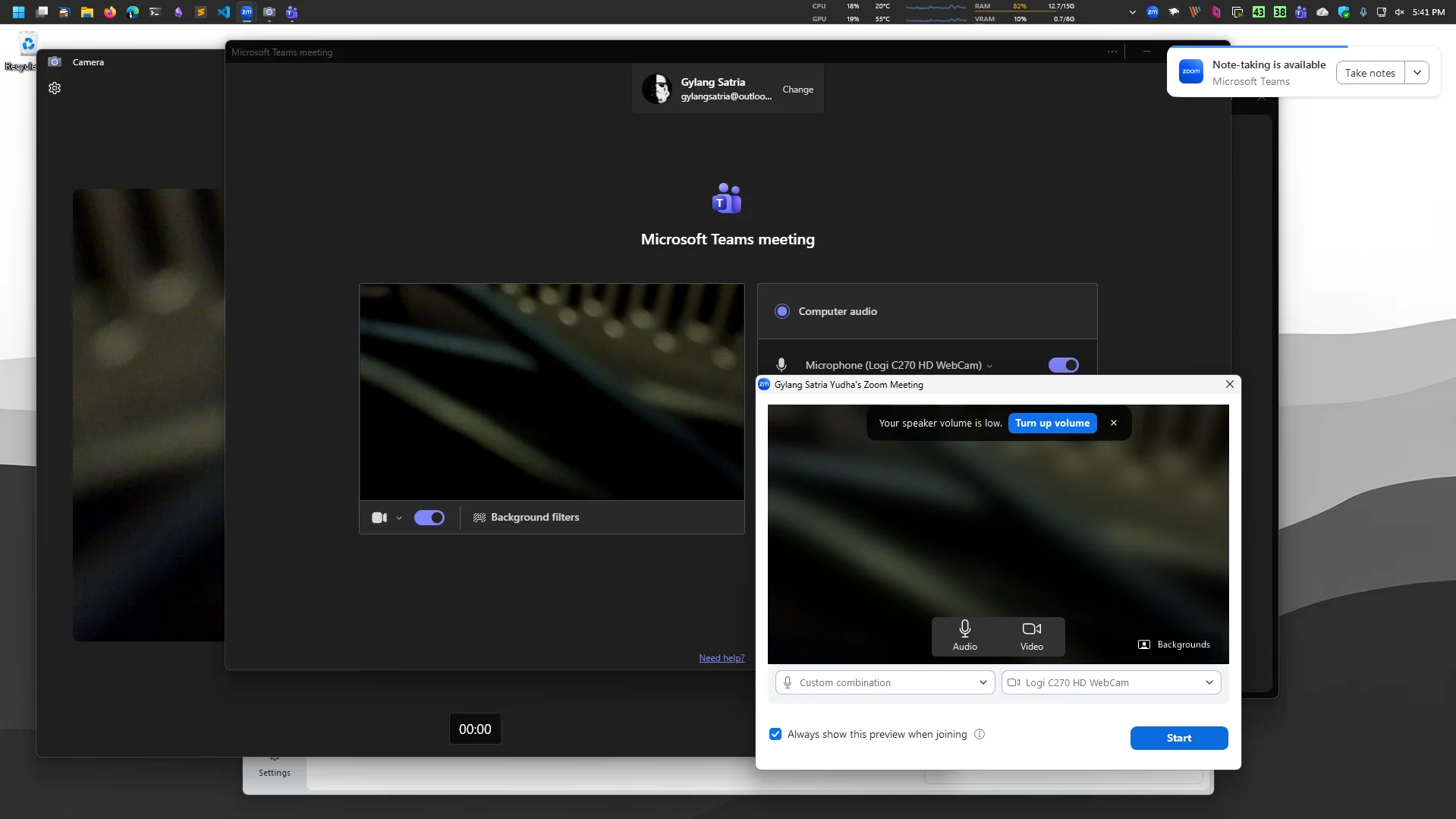
Task: Click Teams camera preview video
Action: 552,392
